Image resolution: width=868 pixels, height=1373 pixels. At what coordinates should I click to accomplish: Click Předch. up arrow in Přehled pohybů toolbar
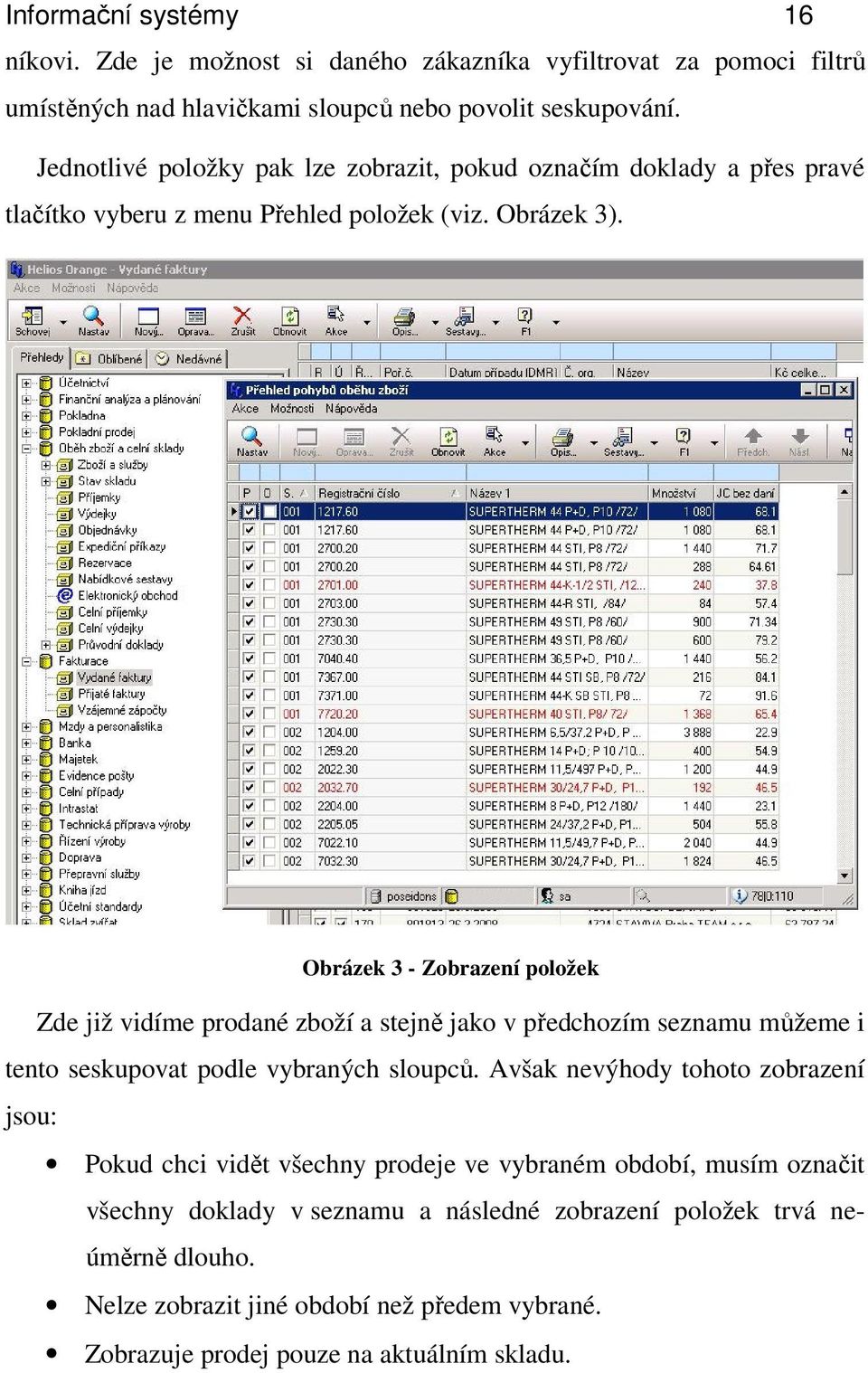tap(752, 436)
